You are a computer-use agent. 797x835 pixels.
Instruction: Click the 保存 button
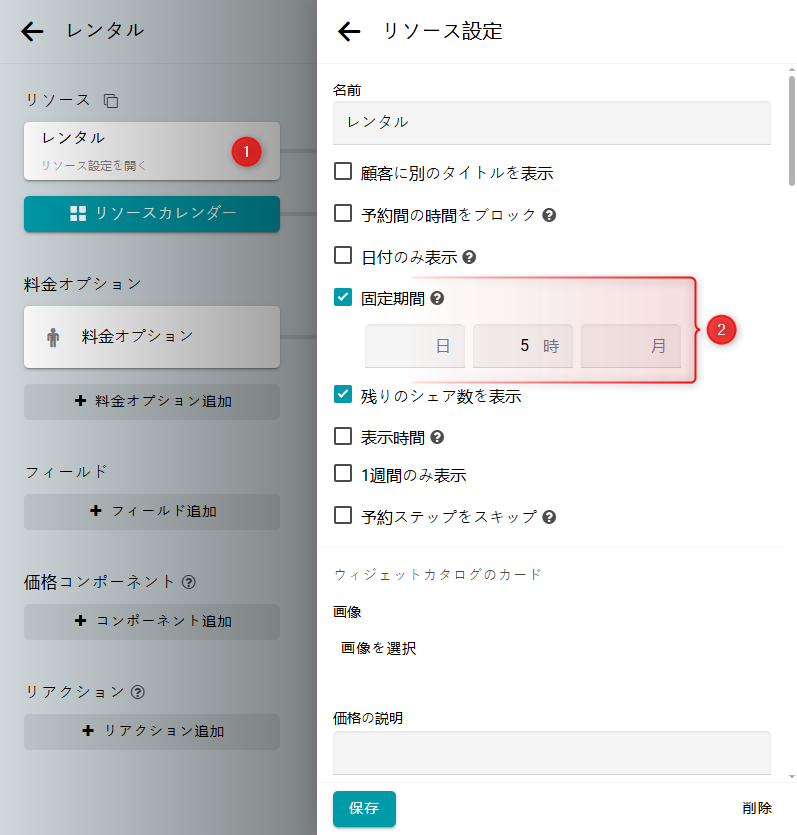click(x=364, y=808)
